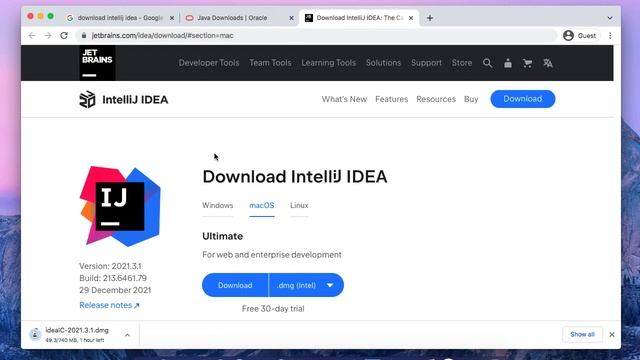Open Chrome three-dot menu
This screenshot has width=640, height=360.
[610, 36]
